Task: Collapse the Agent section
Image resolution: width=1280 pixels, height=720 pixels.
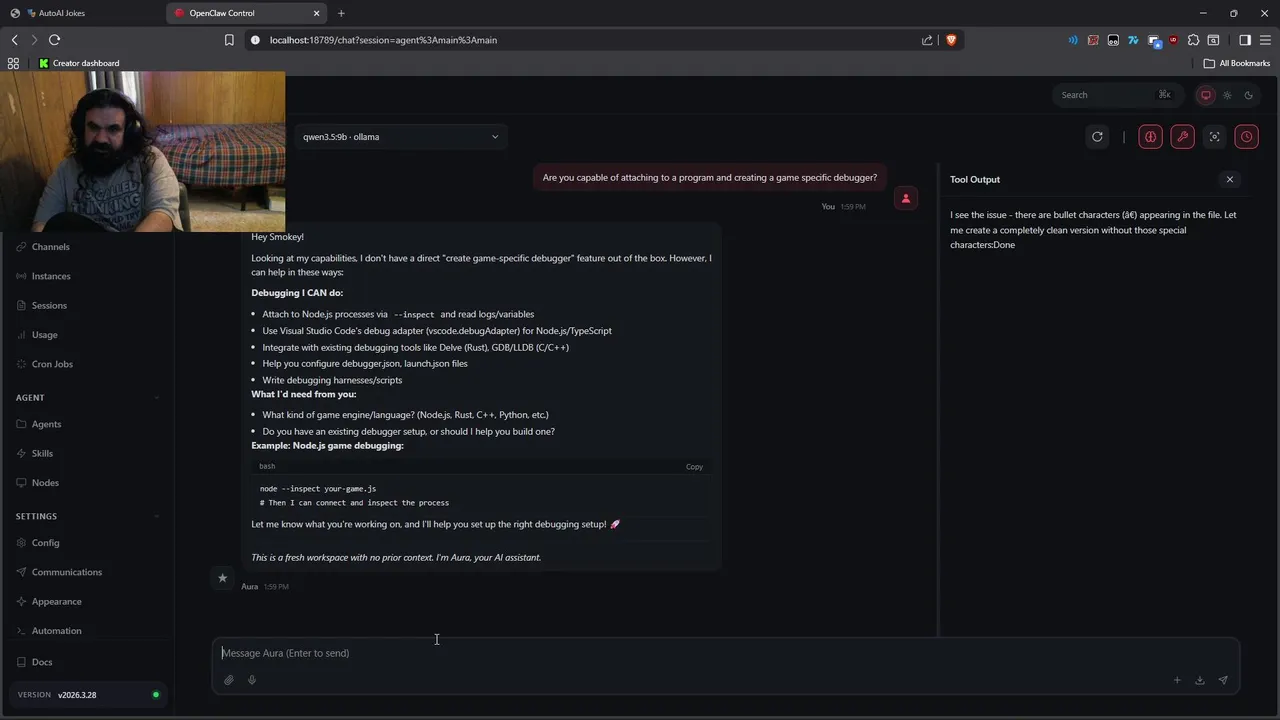Action: (157, 398)
